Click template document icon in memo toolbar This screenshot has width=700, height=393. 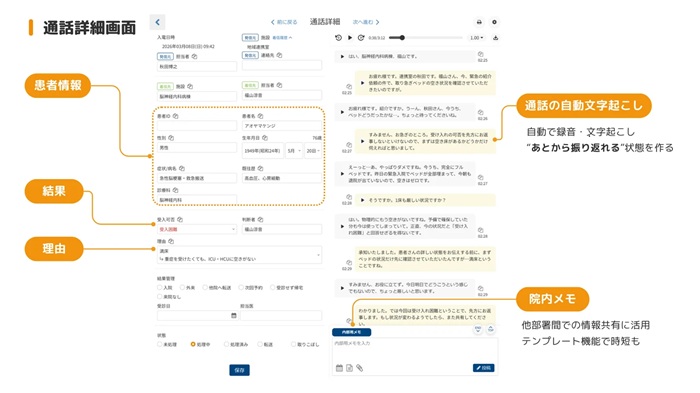(350, 368)
